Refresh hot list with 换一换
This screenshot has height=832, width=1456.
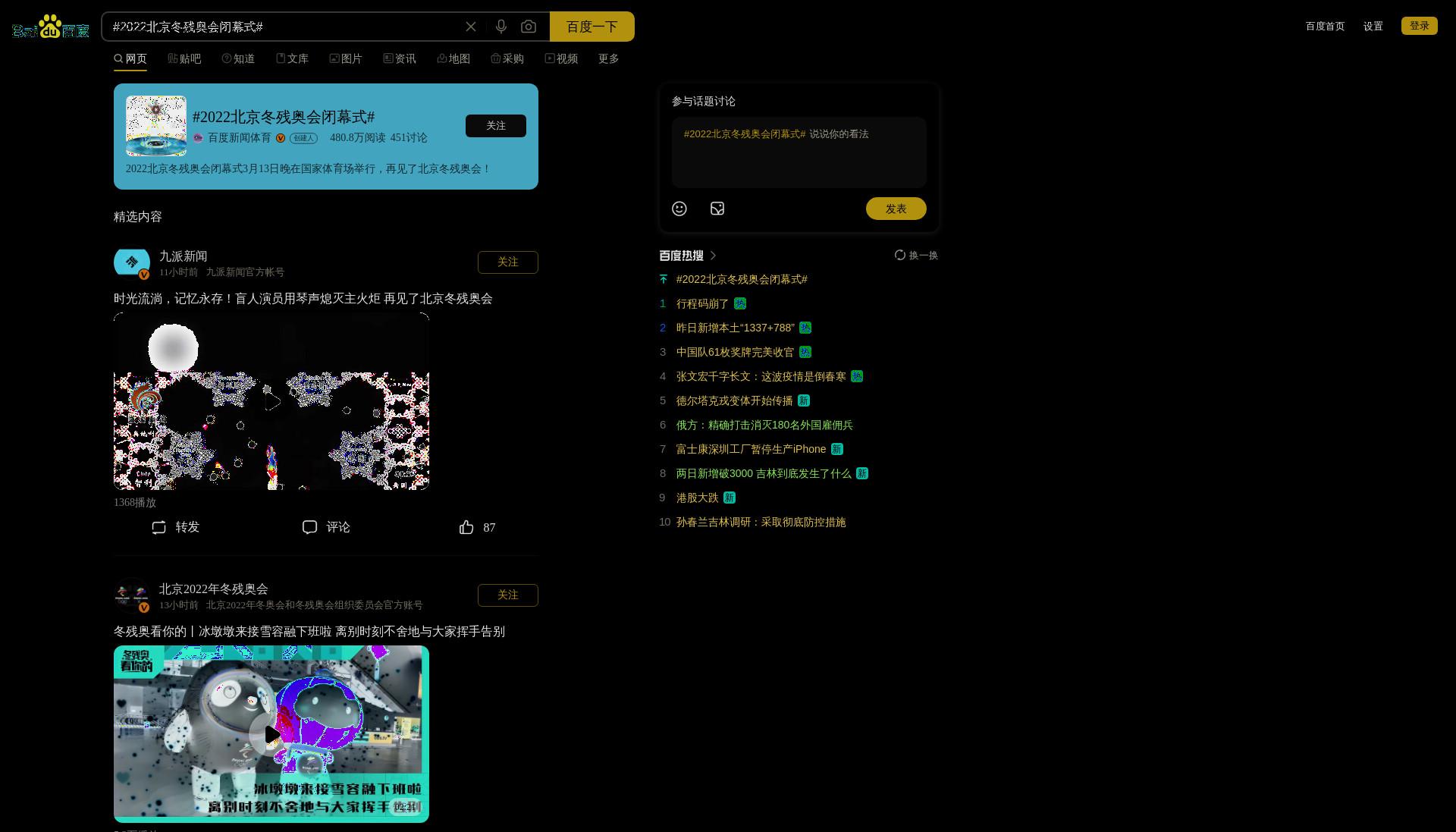[916, 256]
